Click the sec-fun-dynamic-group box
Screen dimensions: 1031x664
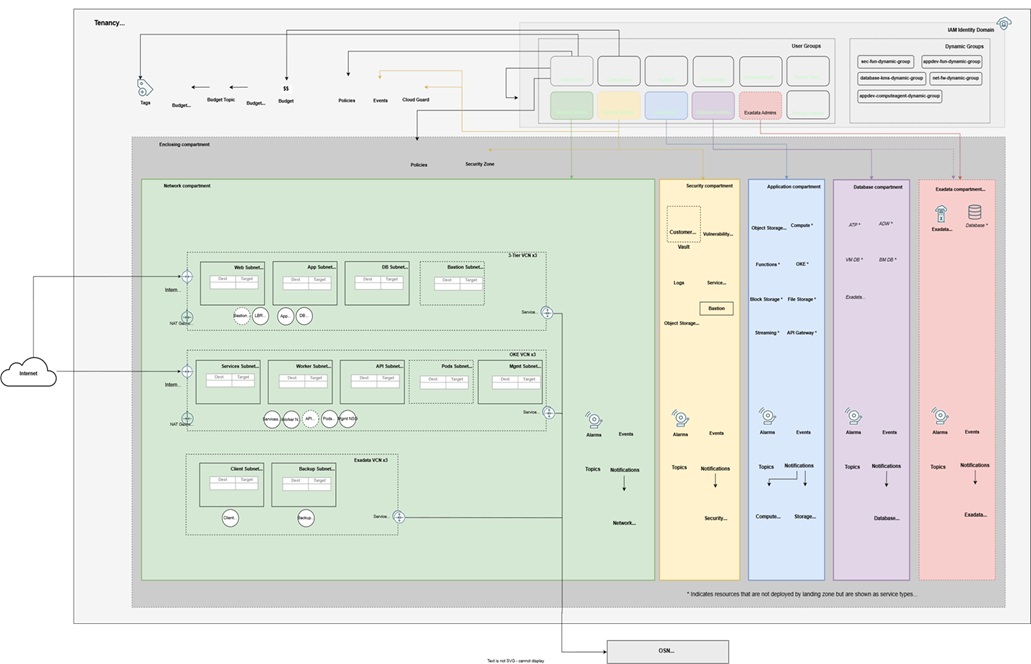pos(884,62)
